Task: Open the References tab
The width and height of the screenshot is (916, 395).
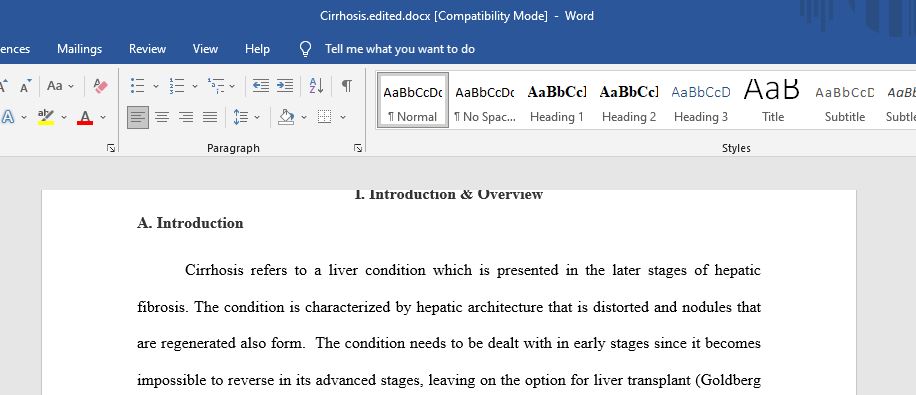Action: (x=15, y=49)
